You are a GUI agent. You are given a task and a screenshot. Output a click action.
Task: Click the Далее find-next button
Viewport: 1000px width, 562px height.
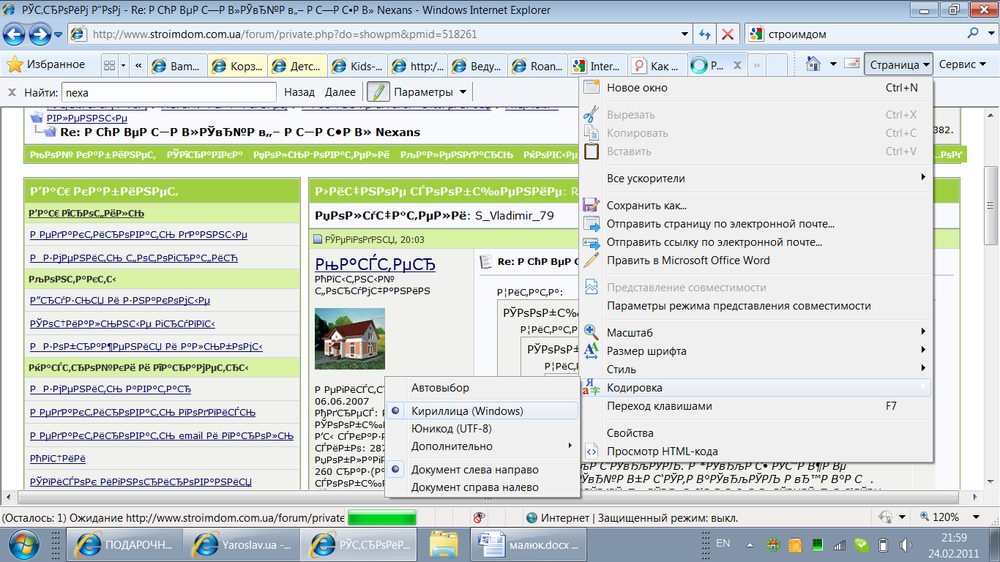click(x=340, y=92)
